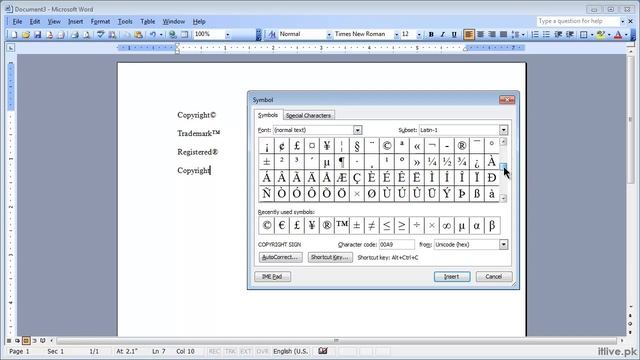Select the Symbols tab
The width and height of the screenshot is (640, 360).
268,115
